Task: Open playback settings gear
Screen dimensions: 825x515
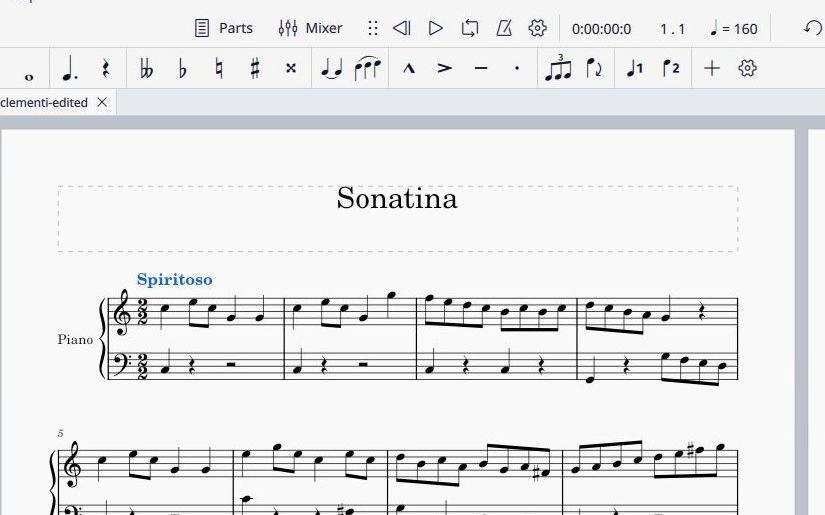Action: click(537, 28)
